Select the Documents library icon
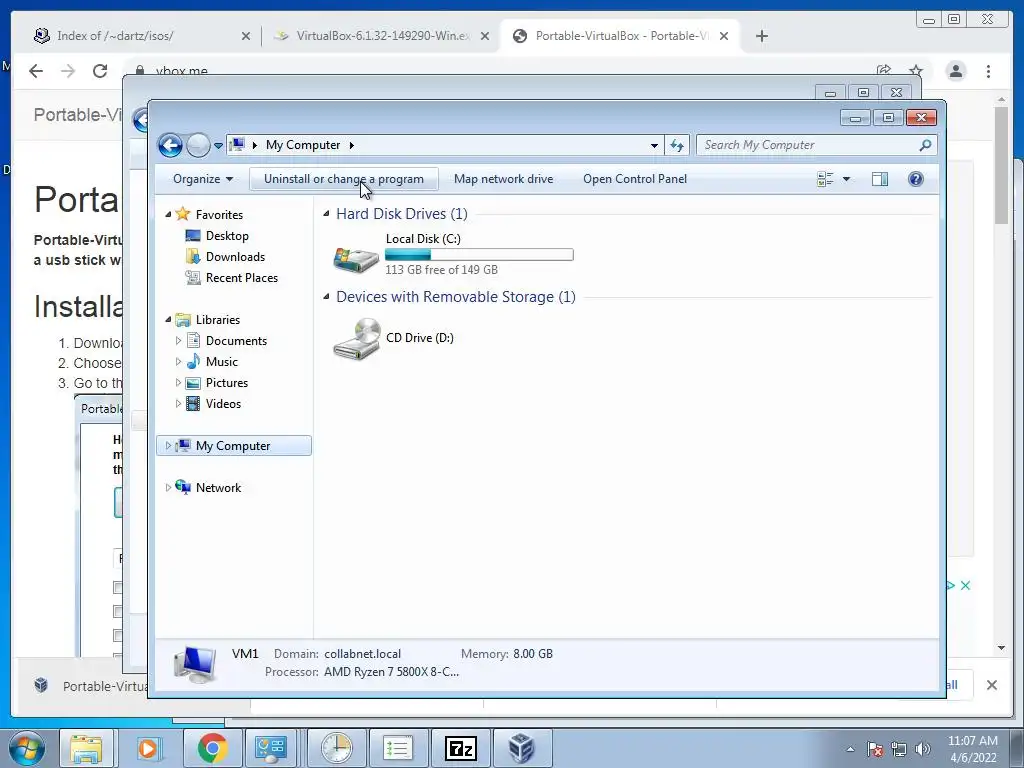 tap(193, 340)
